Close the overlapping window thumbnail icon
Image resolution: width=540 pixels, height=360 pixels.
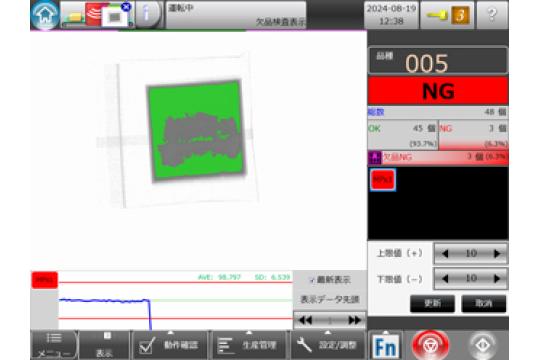(x=126, y=7)
